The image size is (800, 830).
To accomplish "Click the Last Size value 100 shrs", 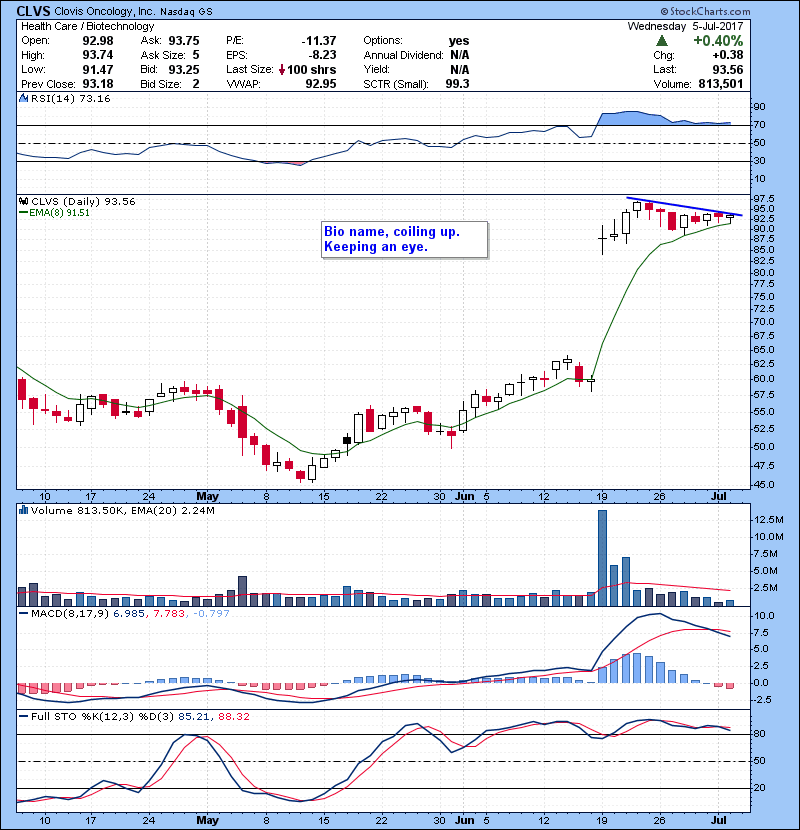I will pos(311,69).
